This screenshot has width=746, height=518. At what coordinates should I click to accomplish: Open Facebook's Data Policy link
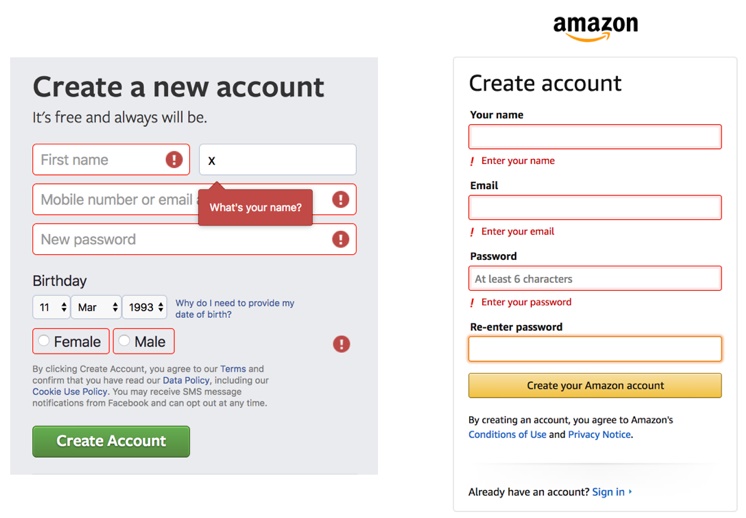coord(186,381)
